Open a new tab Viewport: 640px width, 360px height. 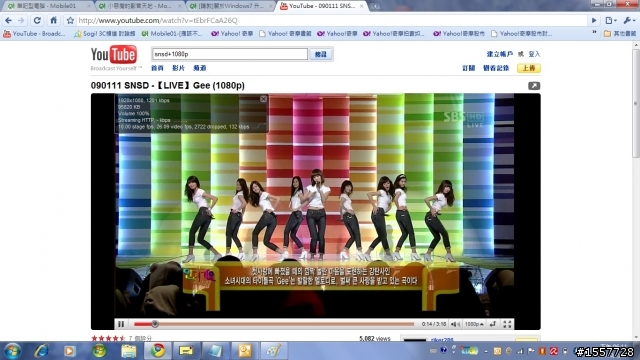click(375, 6)
